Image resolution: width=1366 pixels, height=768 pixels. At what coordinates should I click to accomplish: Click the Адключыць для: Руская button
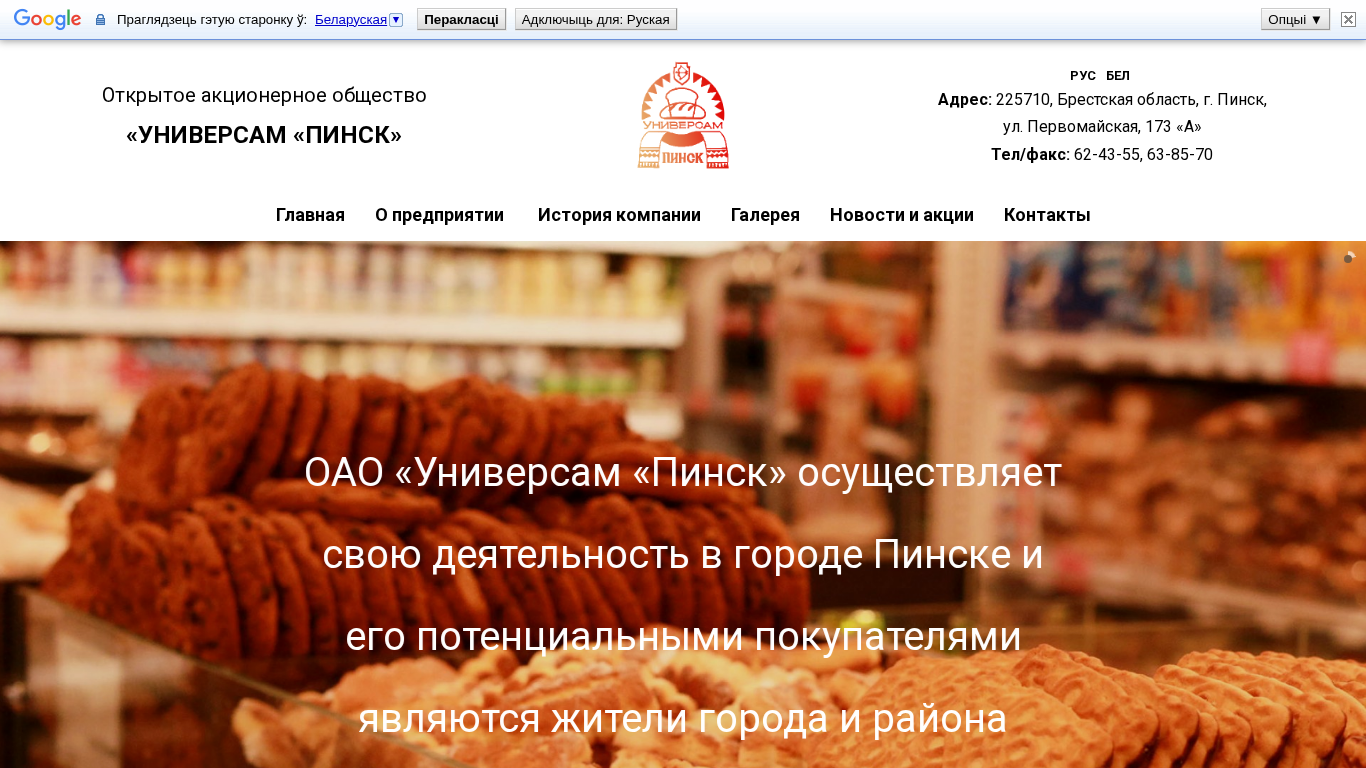pyautogui.click(x=596, y=20)
